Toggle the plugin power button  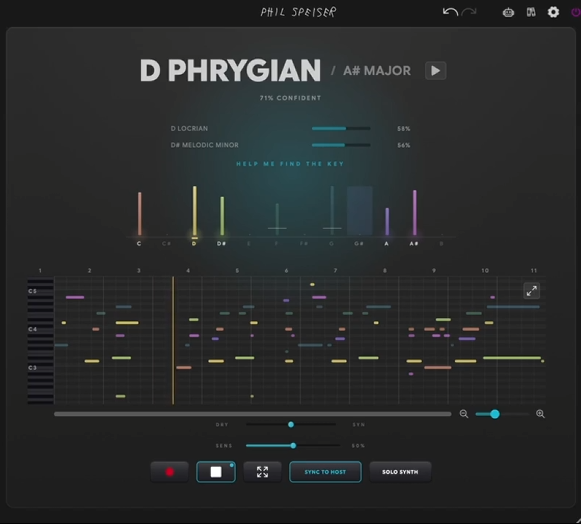pos(576,12)
